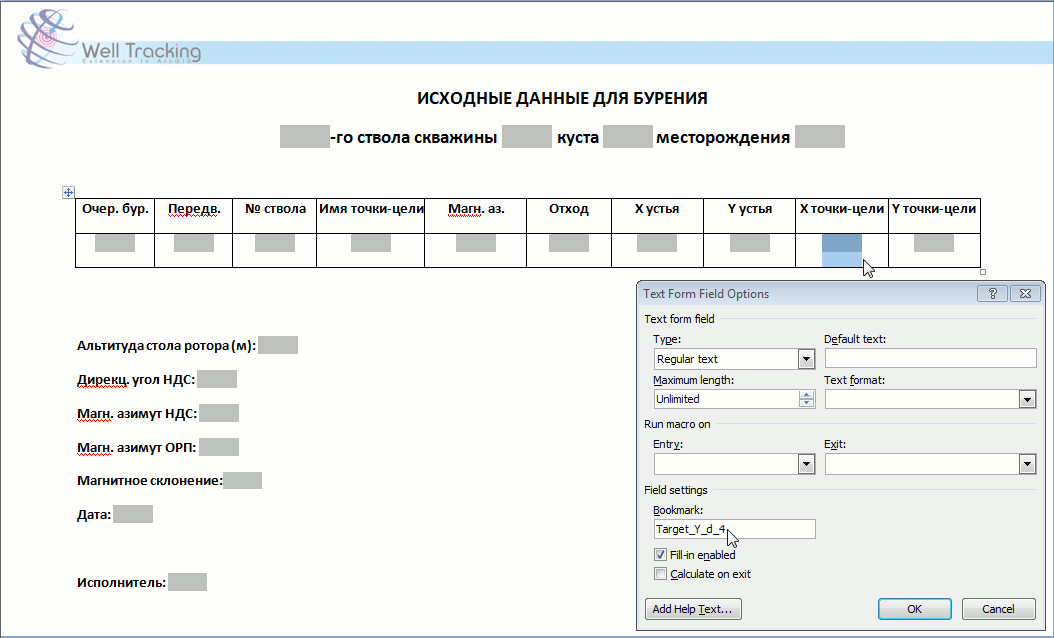Toggle the Fill-in enabled checkbox

click(660, 555)
